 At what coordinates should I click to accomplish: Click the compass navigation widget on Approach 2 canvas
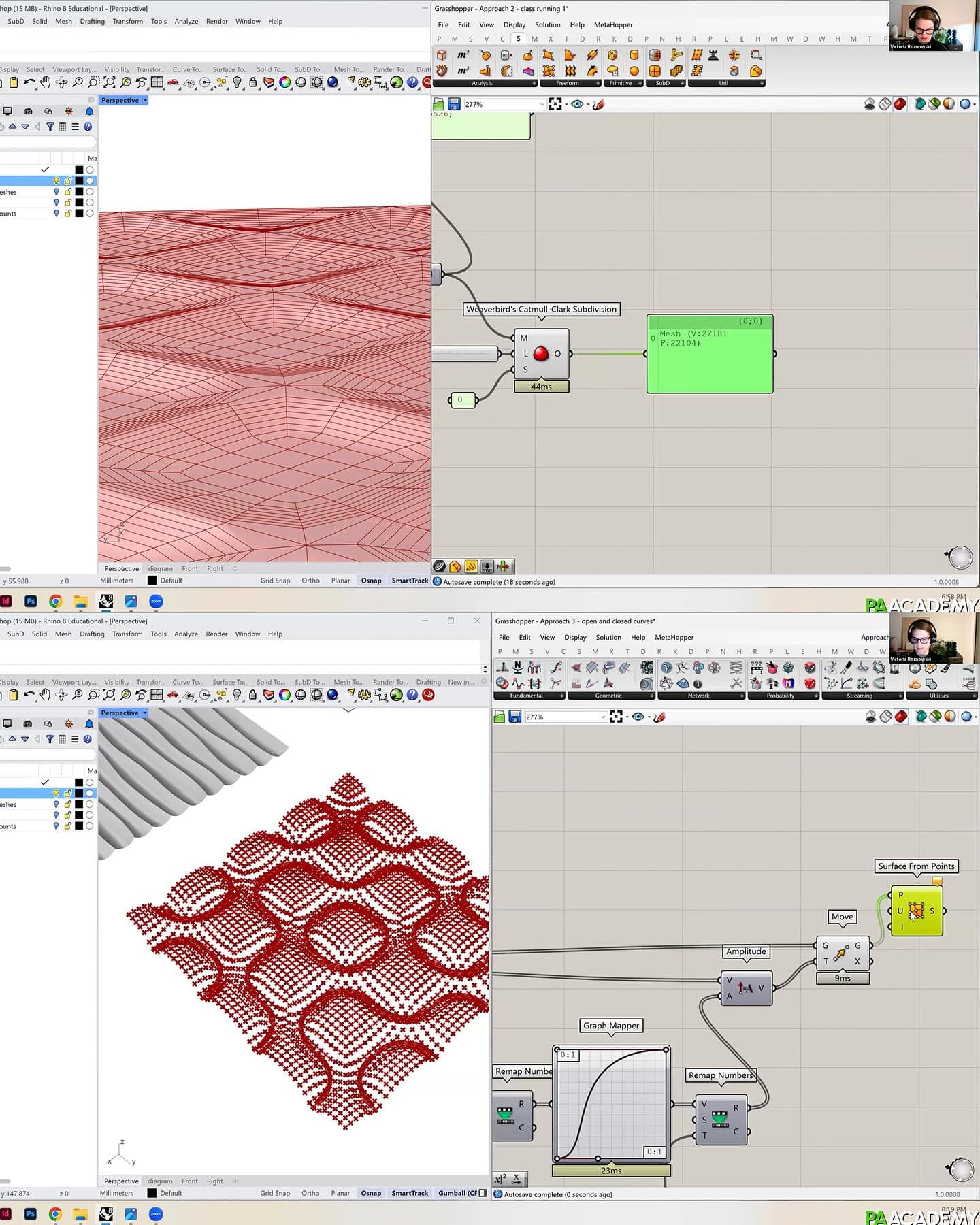point(960,557)
